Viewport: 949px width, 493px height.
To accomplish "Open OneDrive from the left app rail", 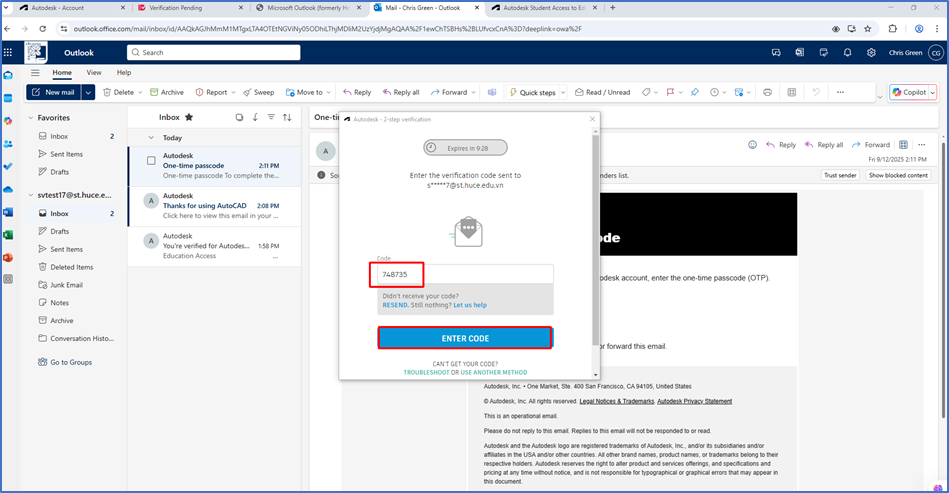I will click(8, 189).
